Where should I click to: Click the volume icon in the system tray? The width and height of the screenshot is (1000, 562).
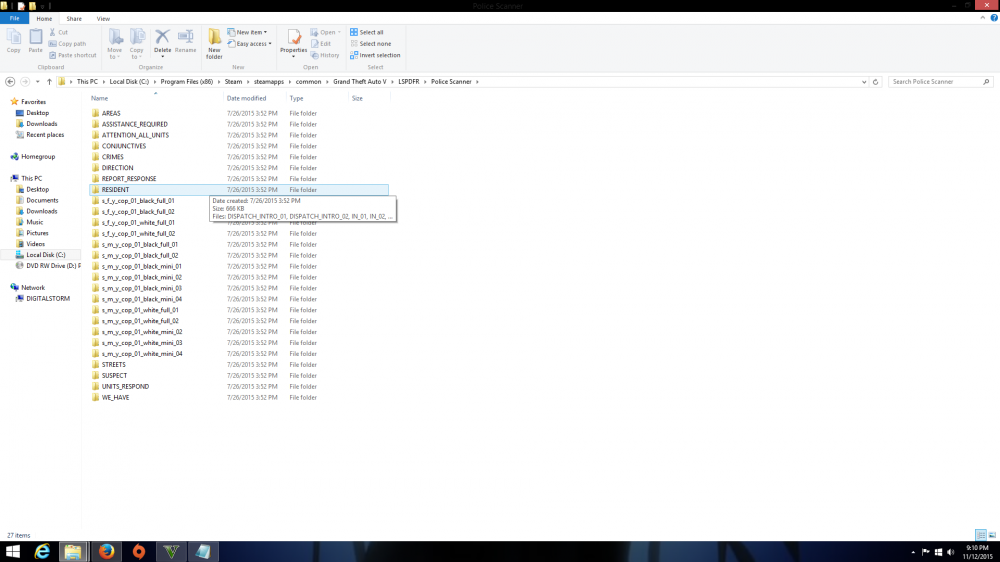tap(951, 552)
